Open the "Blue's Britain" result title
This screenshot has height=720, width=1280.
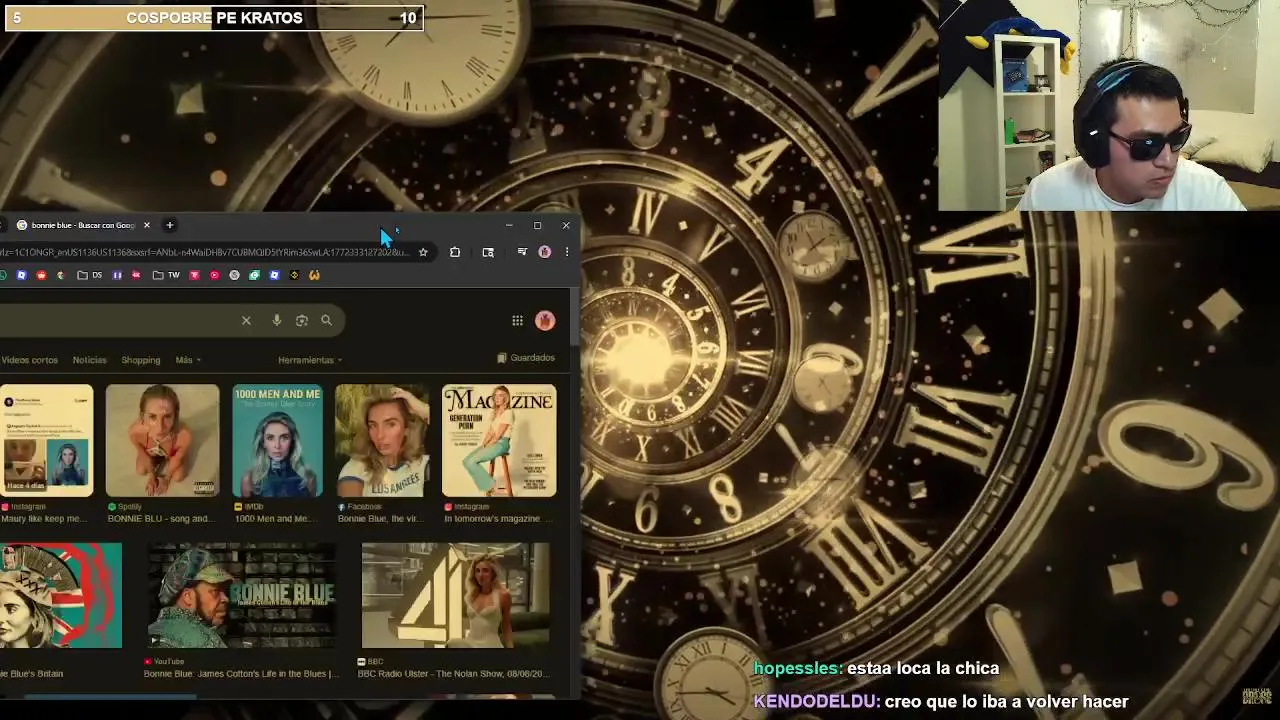click(x=32, y=674)
